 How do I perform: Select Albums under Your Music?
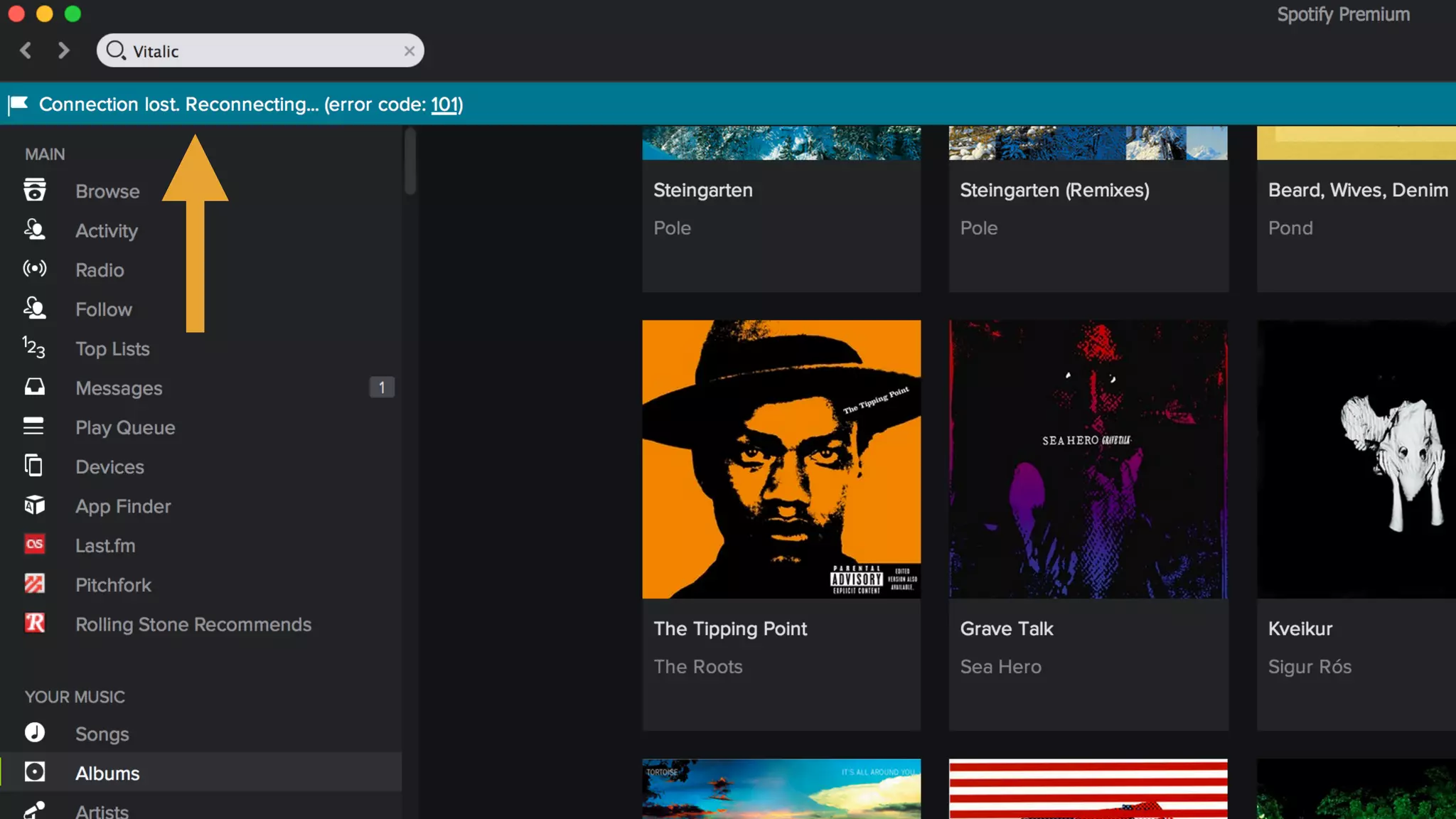point(107,773)
